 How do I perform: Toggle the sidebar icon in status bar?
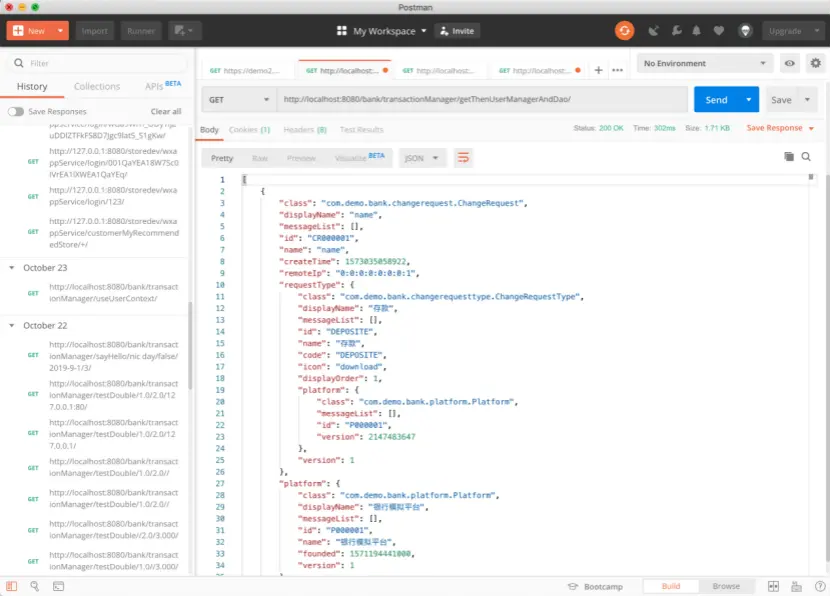[x=11, y=586]
